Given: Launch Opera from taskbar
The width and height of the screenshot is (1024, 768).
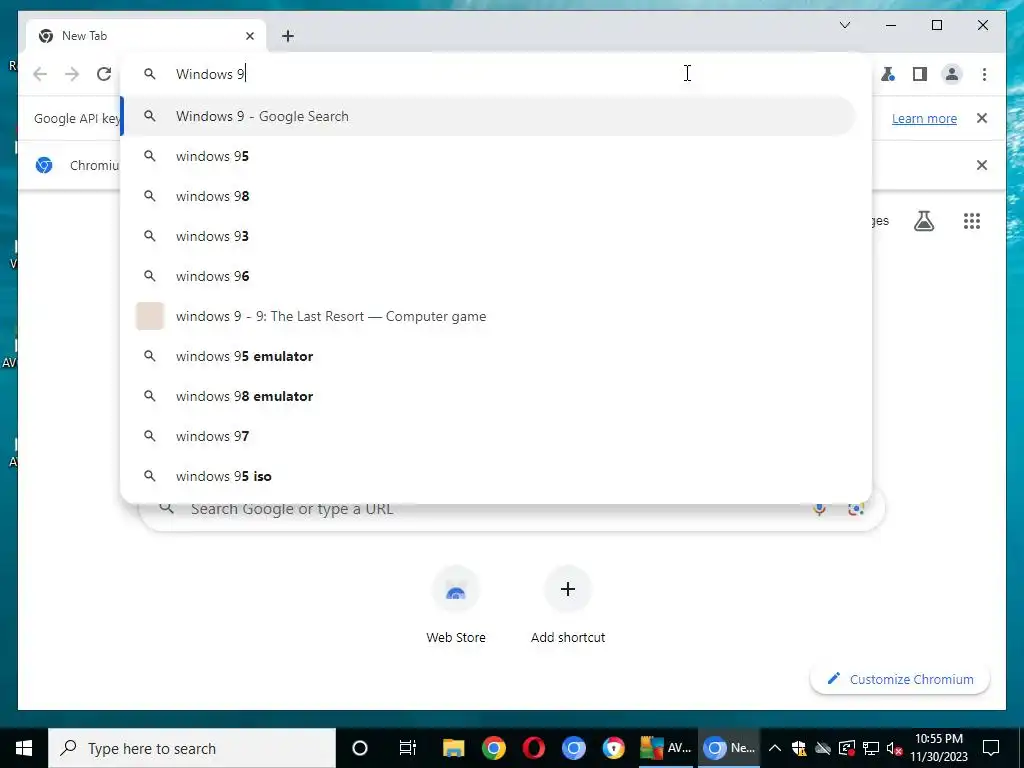Looking at the screenshot, I should pyautogui.click(x=534, y=748).
